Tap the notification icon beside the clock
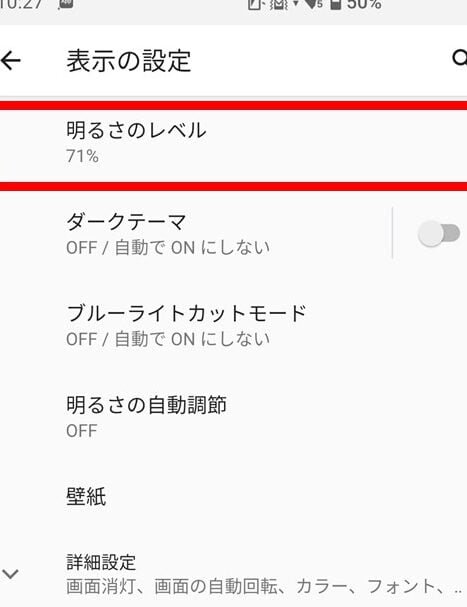The image size is (467, 607). coord(66,4)
